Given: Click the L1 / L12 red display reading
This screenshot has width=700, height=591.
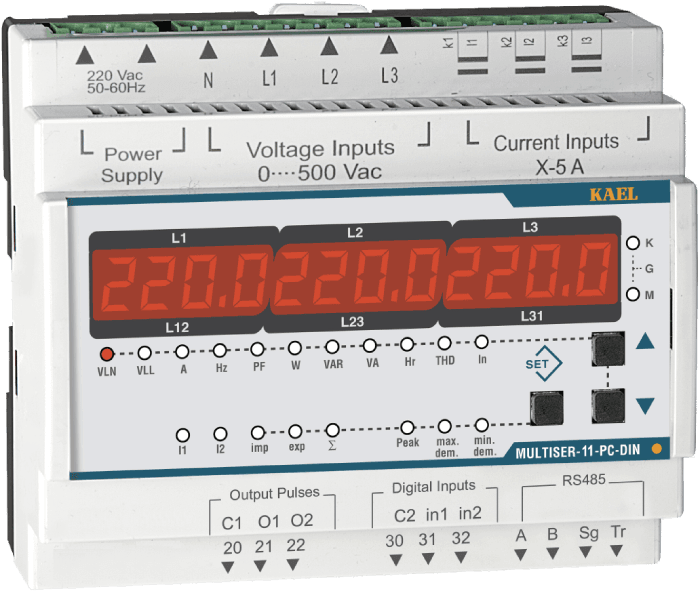Looking at the screenshot, I should (181, 283).
